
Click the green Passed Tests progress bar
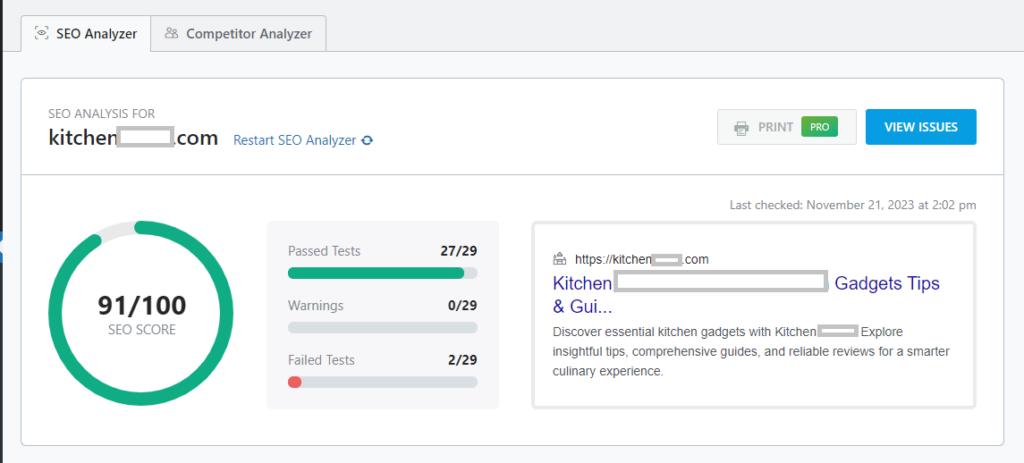[376, 273]
